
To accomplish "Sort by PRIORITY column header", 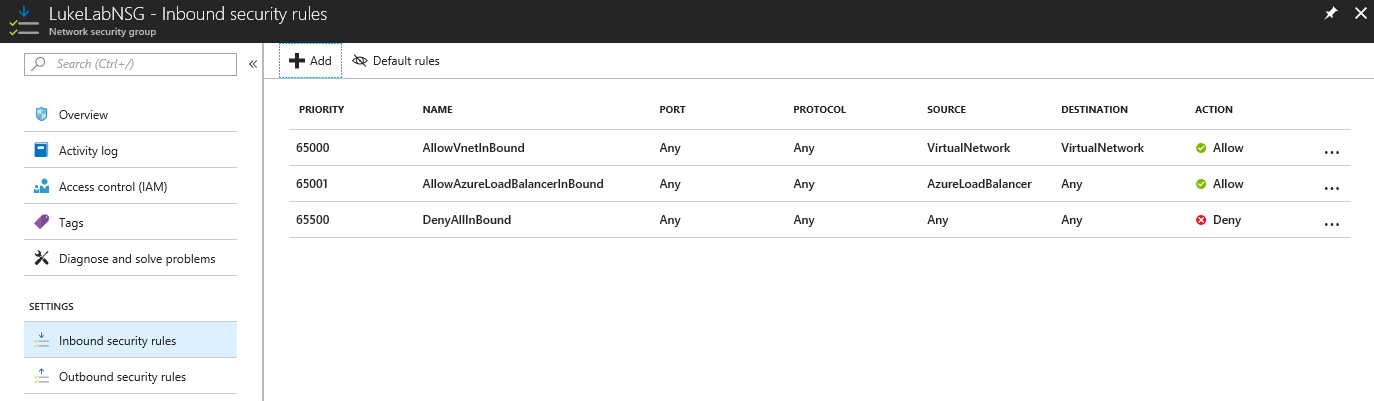I will [x=321, y=110].
